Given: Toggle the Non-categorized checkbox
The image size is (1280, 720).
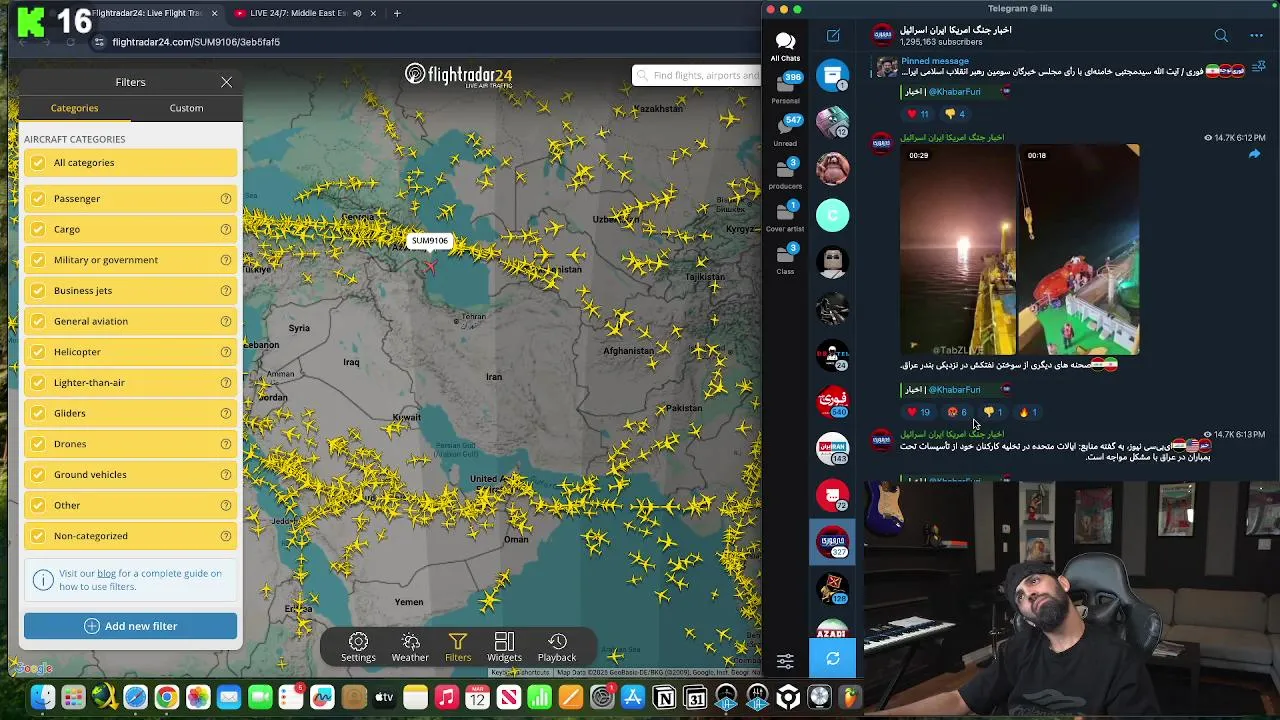Looking at the screenshot, I should coord(38,536).
